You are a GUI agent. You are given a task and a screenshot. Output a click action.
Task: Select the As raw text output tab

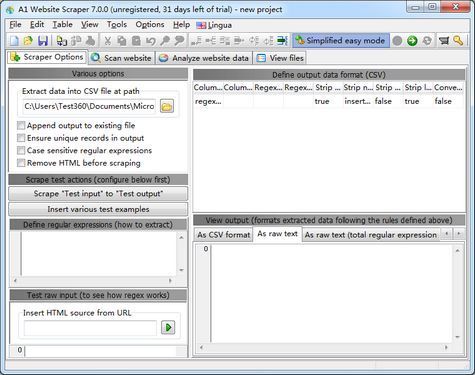coord(277,234)
